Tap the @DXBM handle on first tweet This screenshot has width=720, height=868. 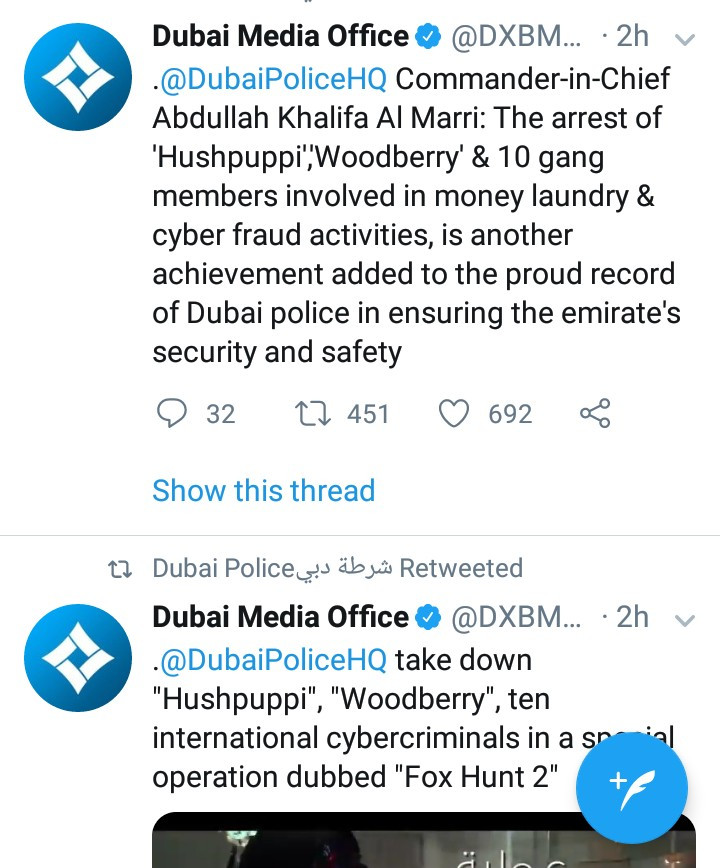[x=516, y=37]
